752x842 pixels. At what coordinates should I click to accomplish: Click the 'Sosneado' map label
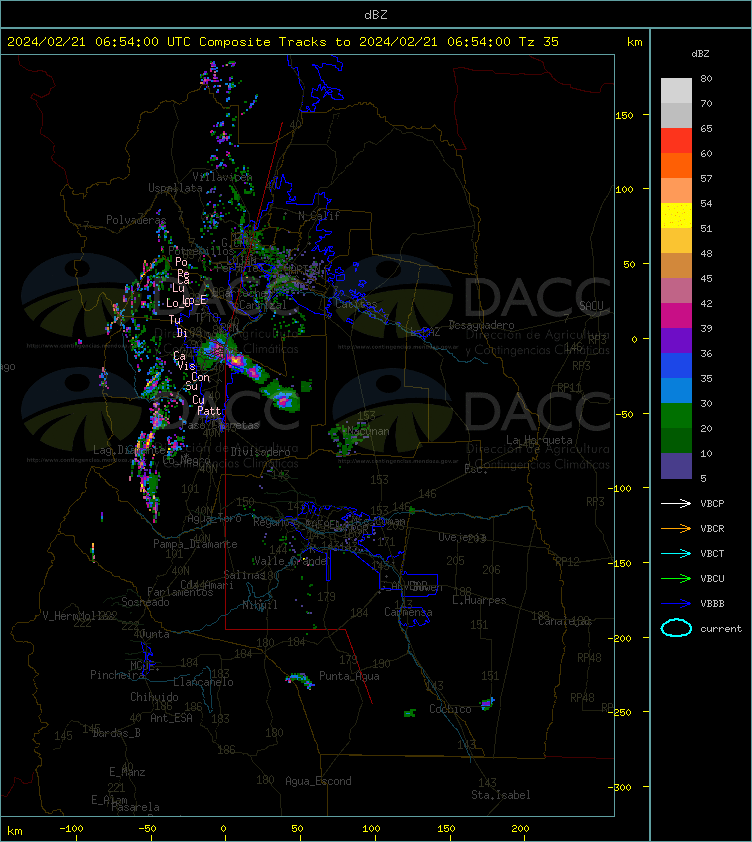click(x=145, y=602)
